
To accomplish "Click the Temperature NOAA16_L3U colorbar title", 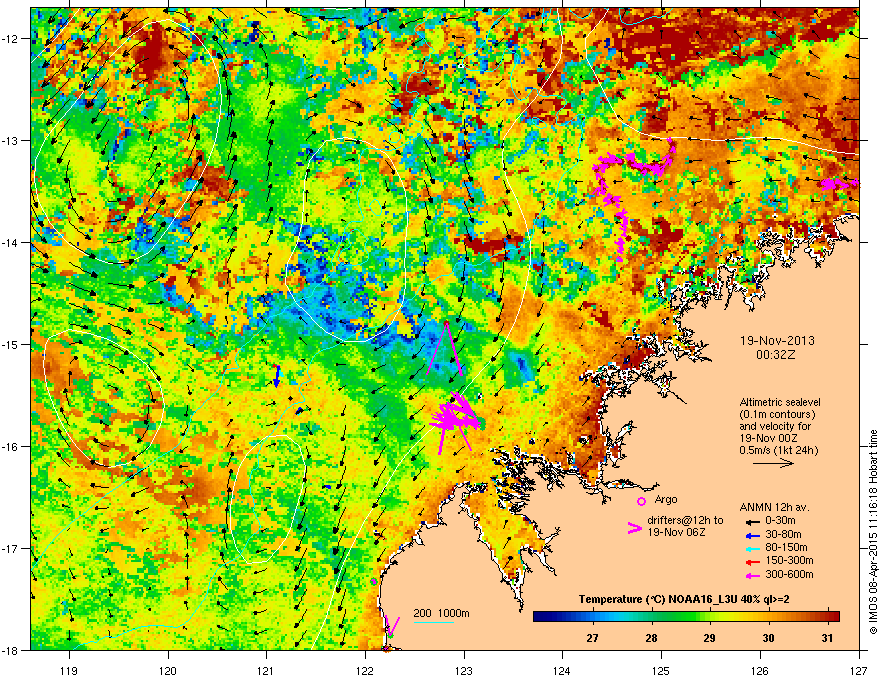I will click(x=684, y=599).
